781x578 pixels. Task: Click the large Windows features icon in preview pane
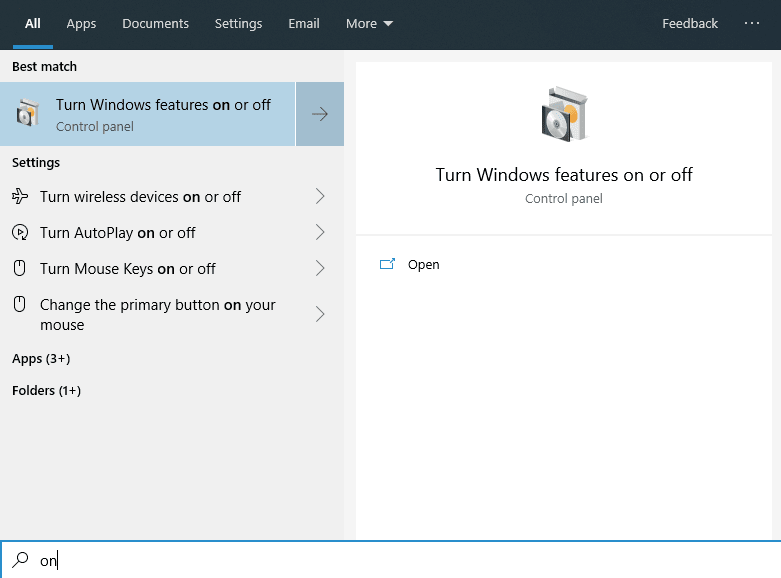[x=564, y=114]
